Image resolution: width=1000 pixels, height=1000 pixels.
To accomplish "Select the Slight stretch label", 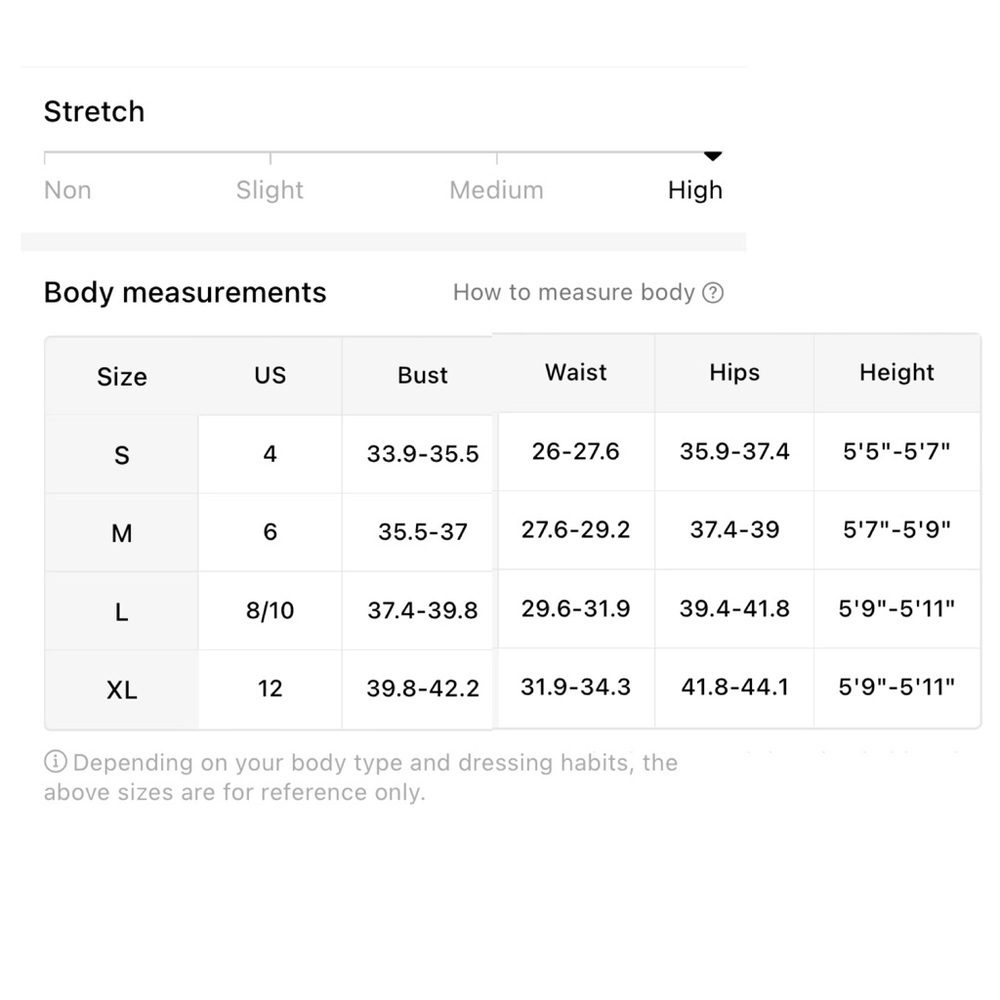I will click(270, 190).
